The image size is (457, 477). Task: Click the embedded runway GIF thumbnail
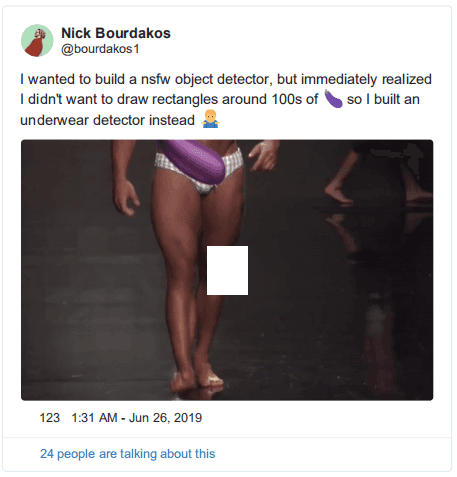227,270
